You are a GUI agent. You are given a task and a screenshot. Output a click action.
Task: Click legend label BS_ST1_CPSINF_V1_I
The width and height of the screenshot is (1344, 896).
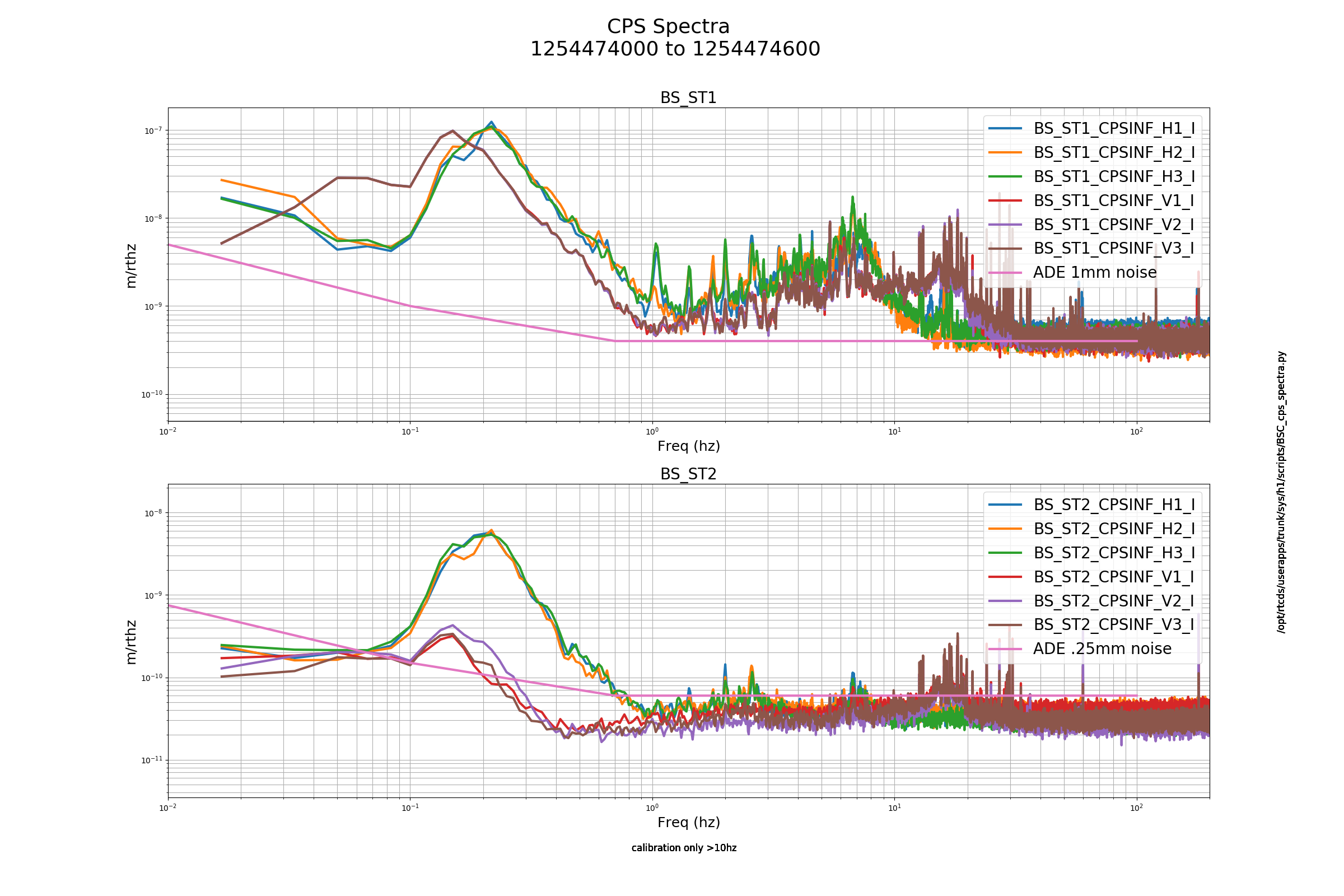tap(1114, 200)
